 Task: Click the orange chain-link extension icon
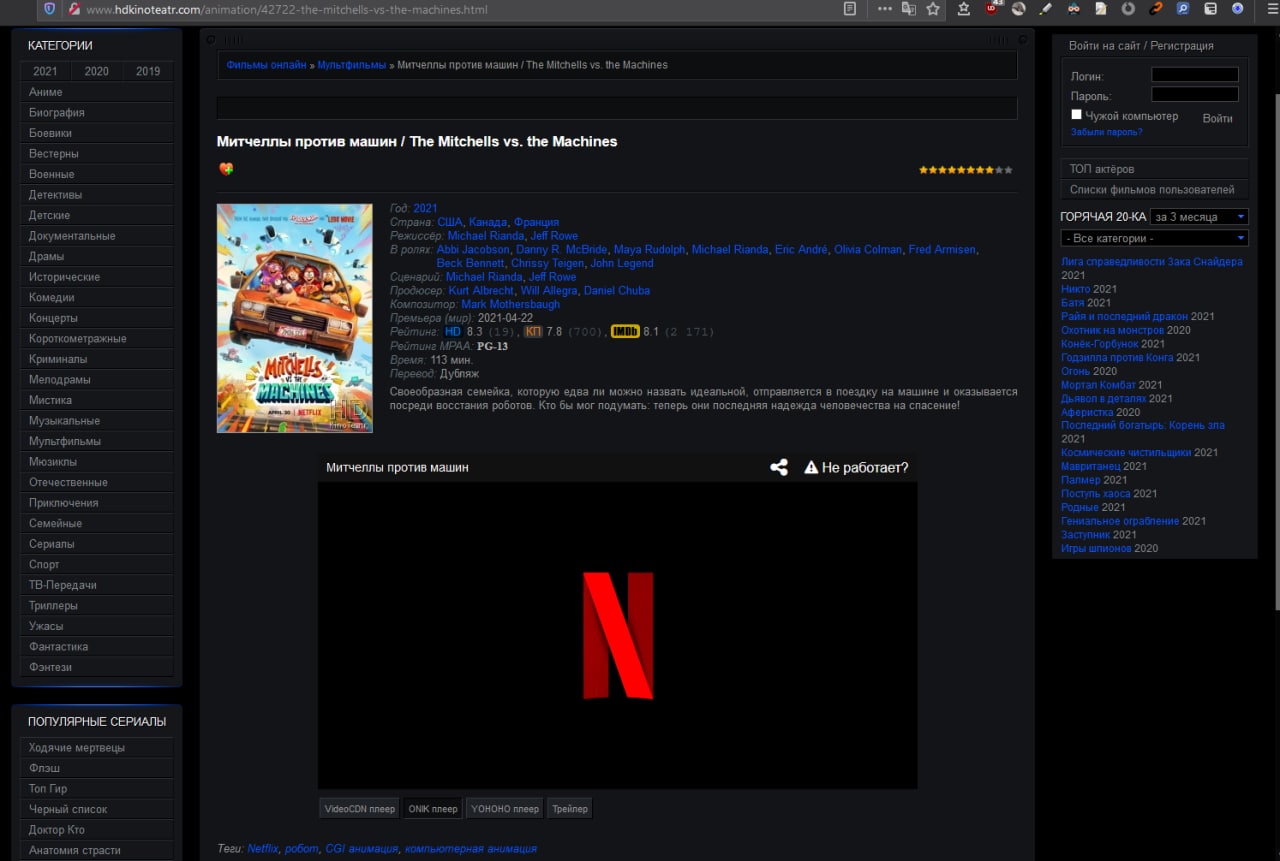click(1155, 9)
